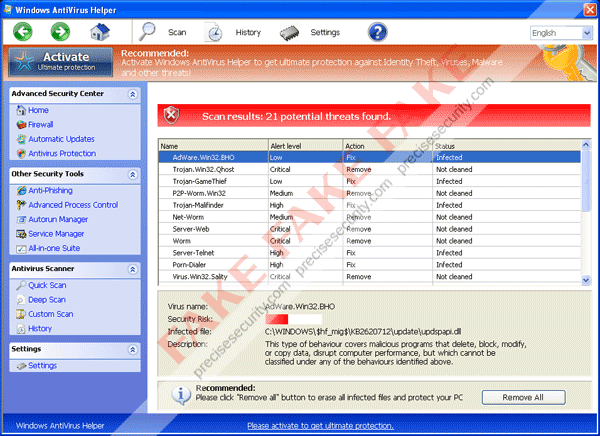Open Automatic Updates link text
Image resolution: width=600 pixels, height=436 pixels.
tap(61, 139)
